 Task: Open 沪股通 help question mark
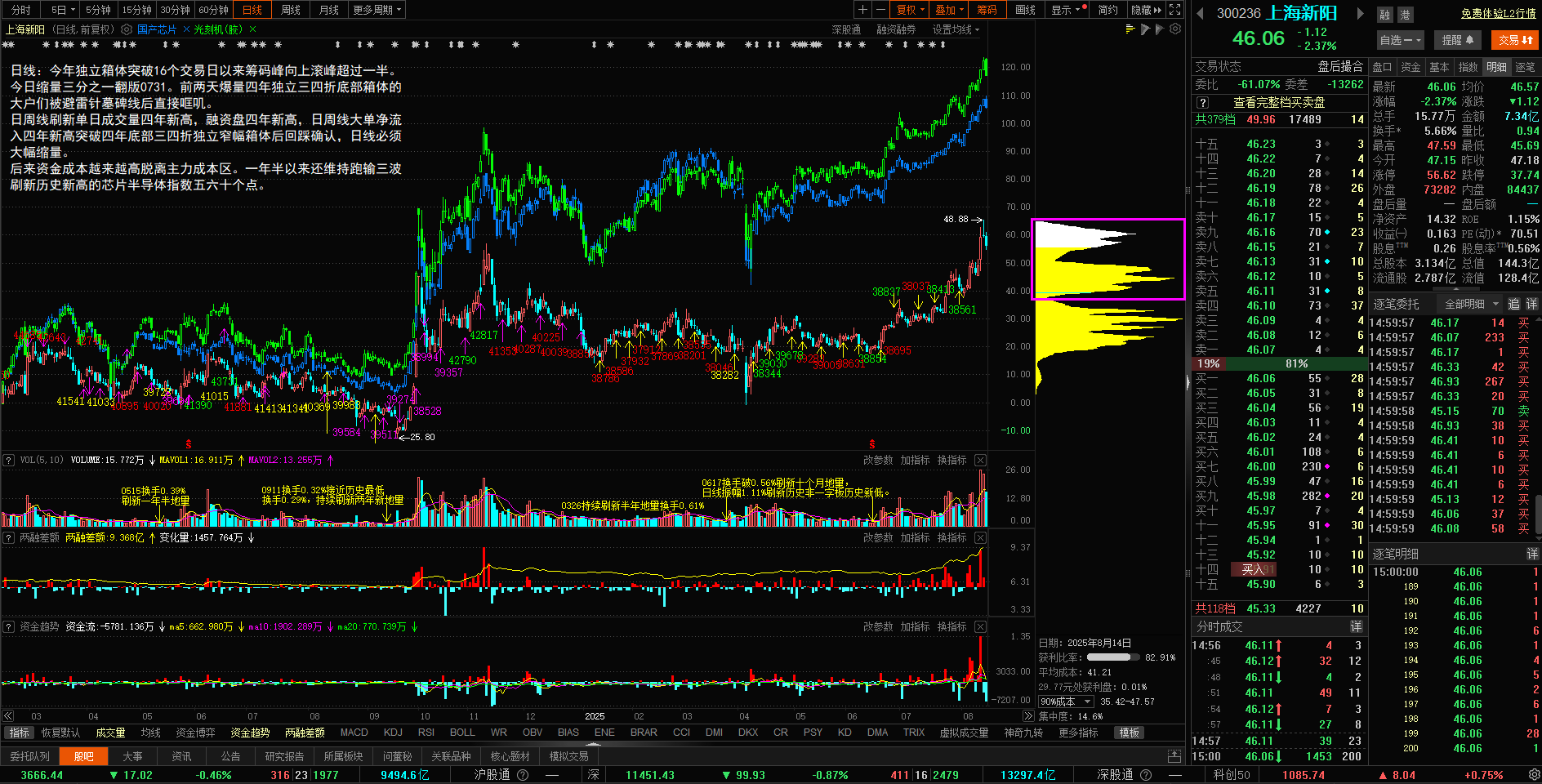point(523,774)
